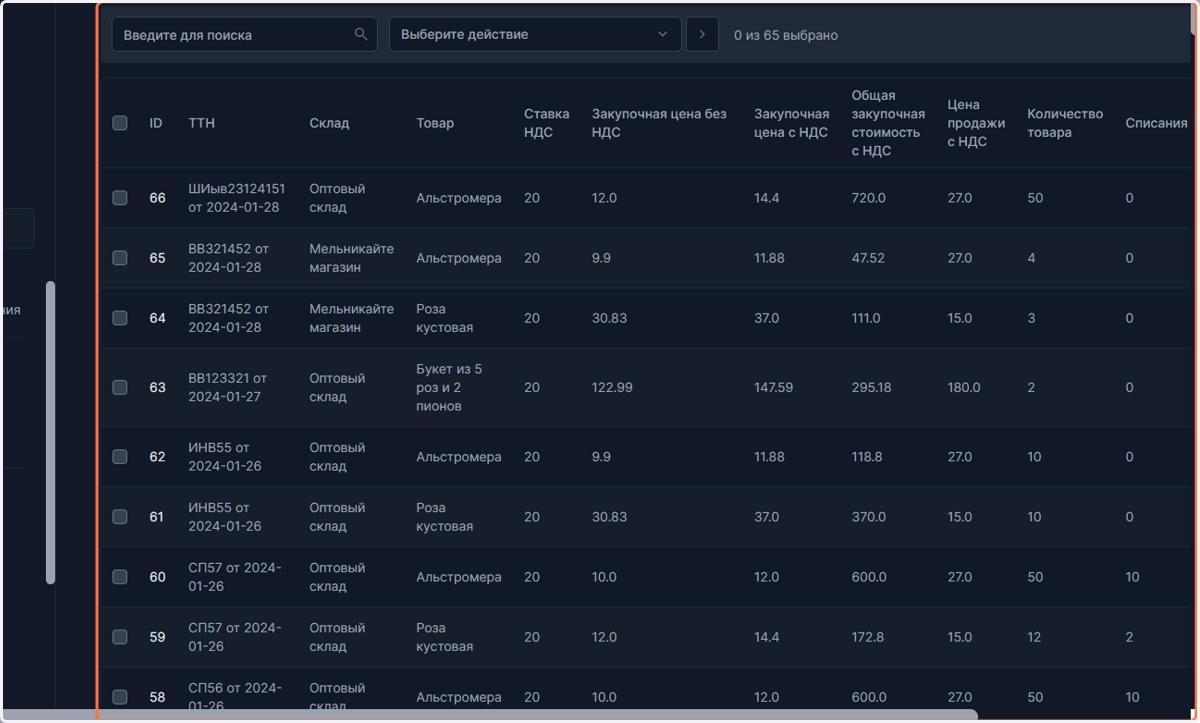Click the left sidebar vertical scrollbar

tap(51, 432)
